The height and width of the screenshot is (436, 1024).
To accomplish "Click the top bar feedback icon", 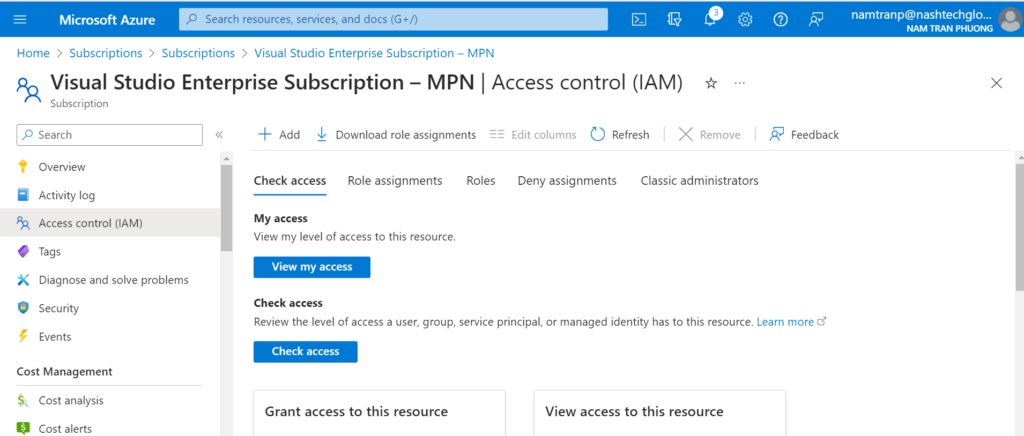I will coord(816,19).
